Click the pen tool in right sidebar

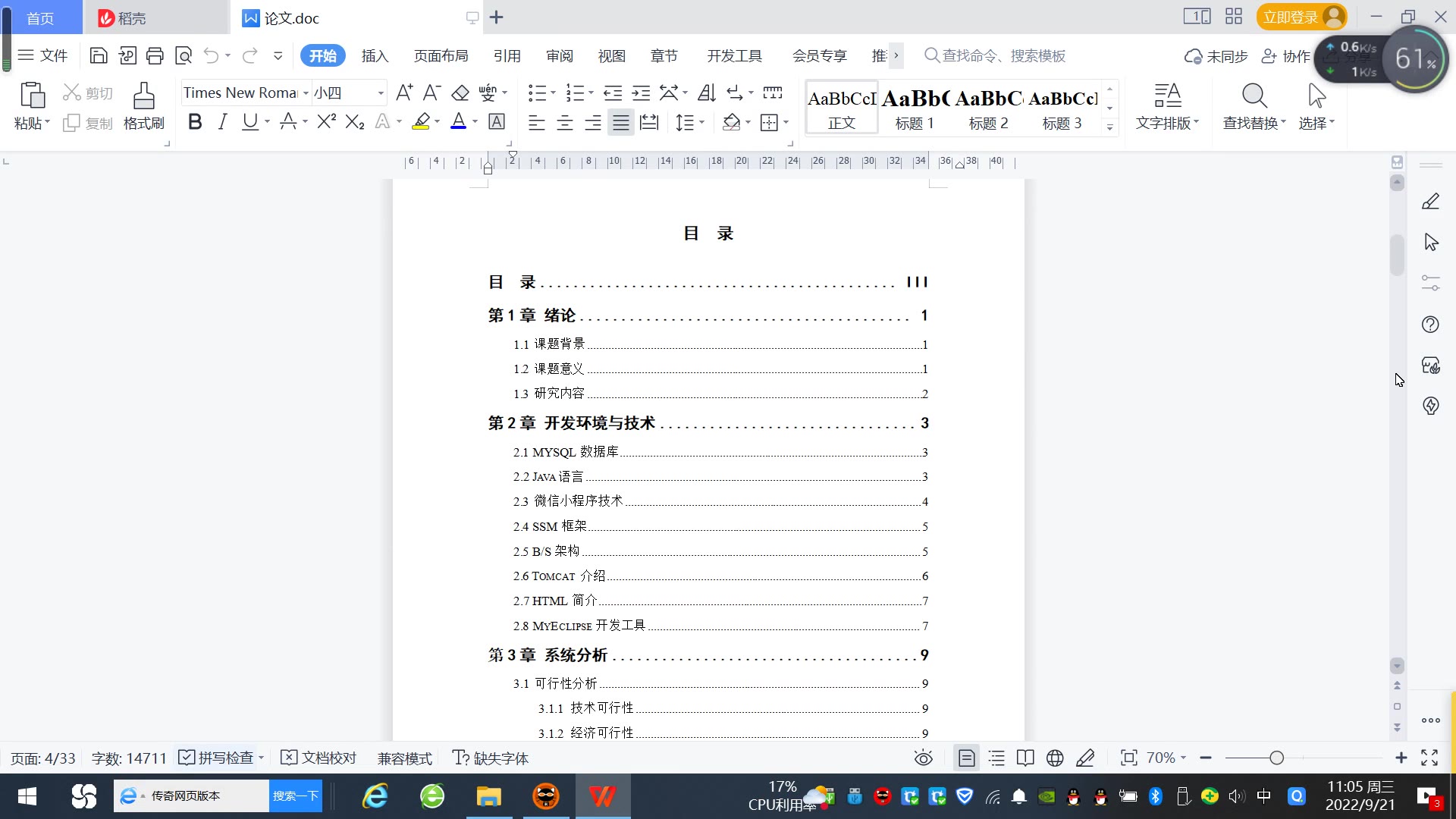1430,201
